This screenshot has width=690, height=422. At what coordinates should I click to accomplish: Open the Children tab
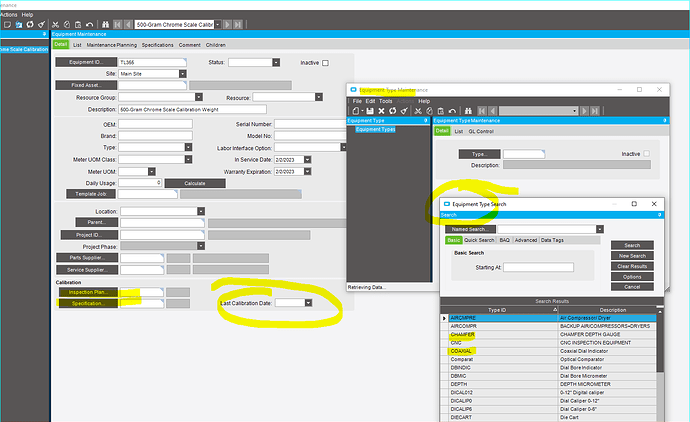pos(216,45)
